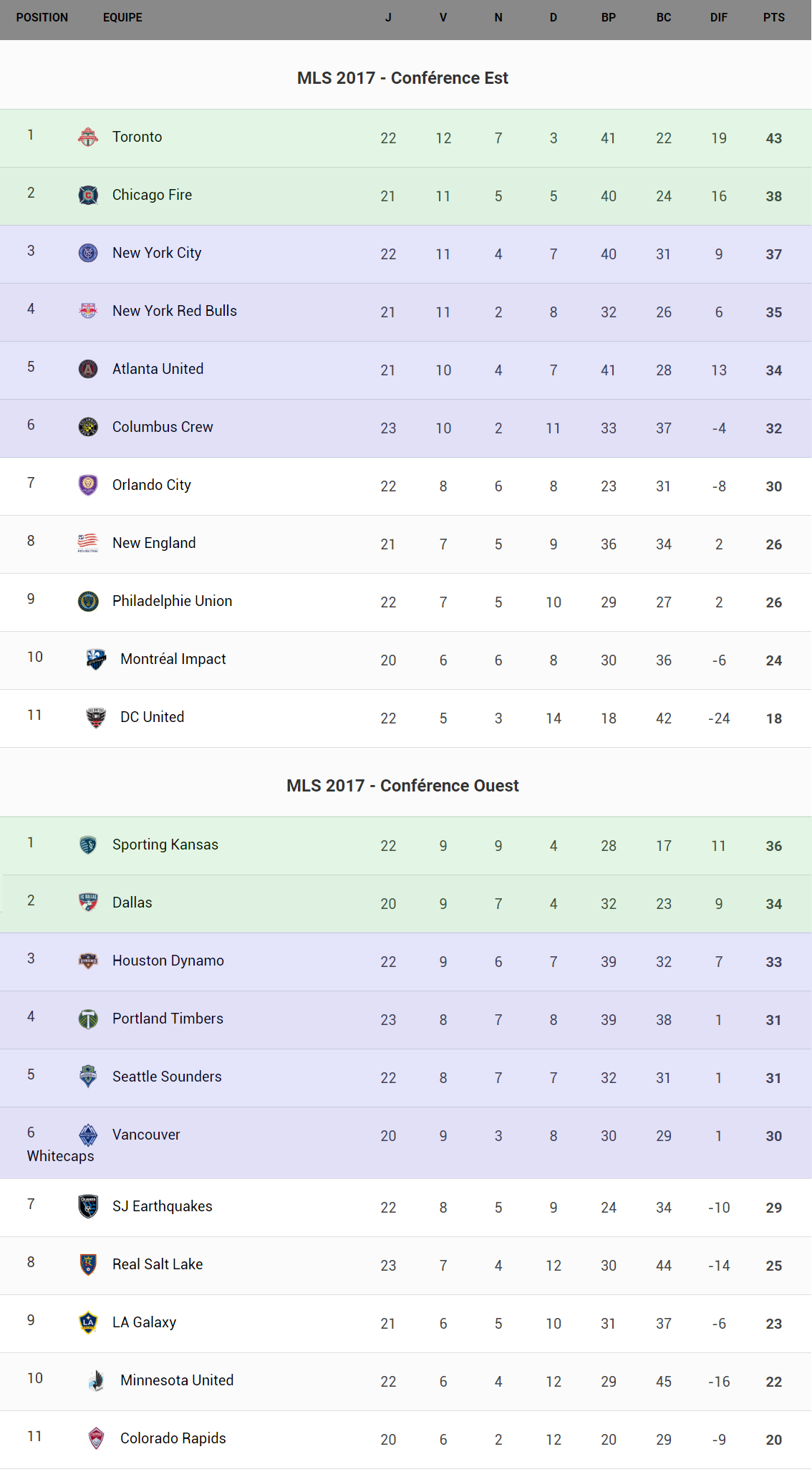Click the Columbus Crew badge
This screenshot has width=812, height=1477.
click(88, 427)
